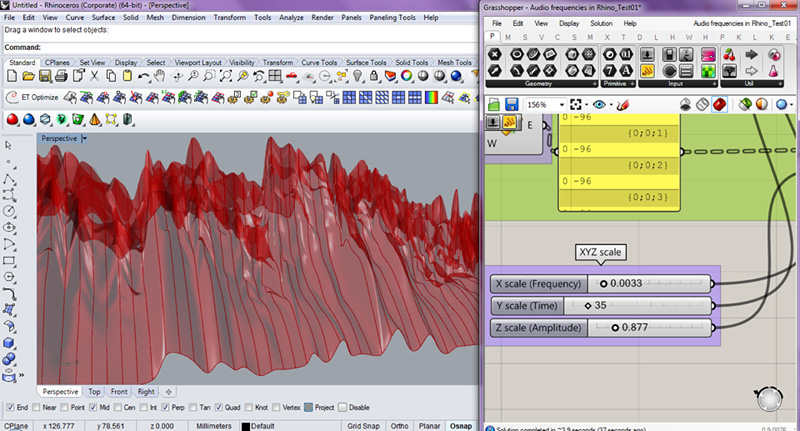This screenshot has width=800, height=431.
Task: Open the Grasshopper eye views dropdown arrow
Action: (611, 105)
